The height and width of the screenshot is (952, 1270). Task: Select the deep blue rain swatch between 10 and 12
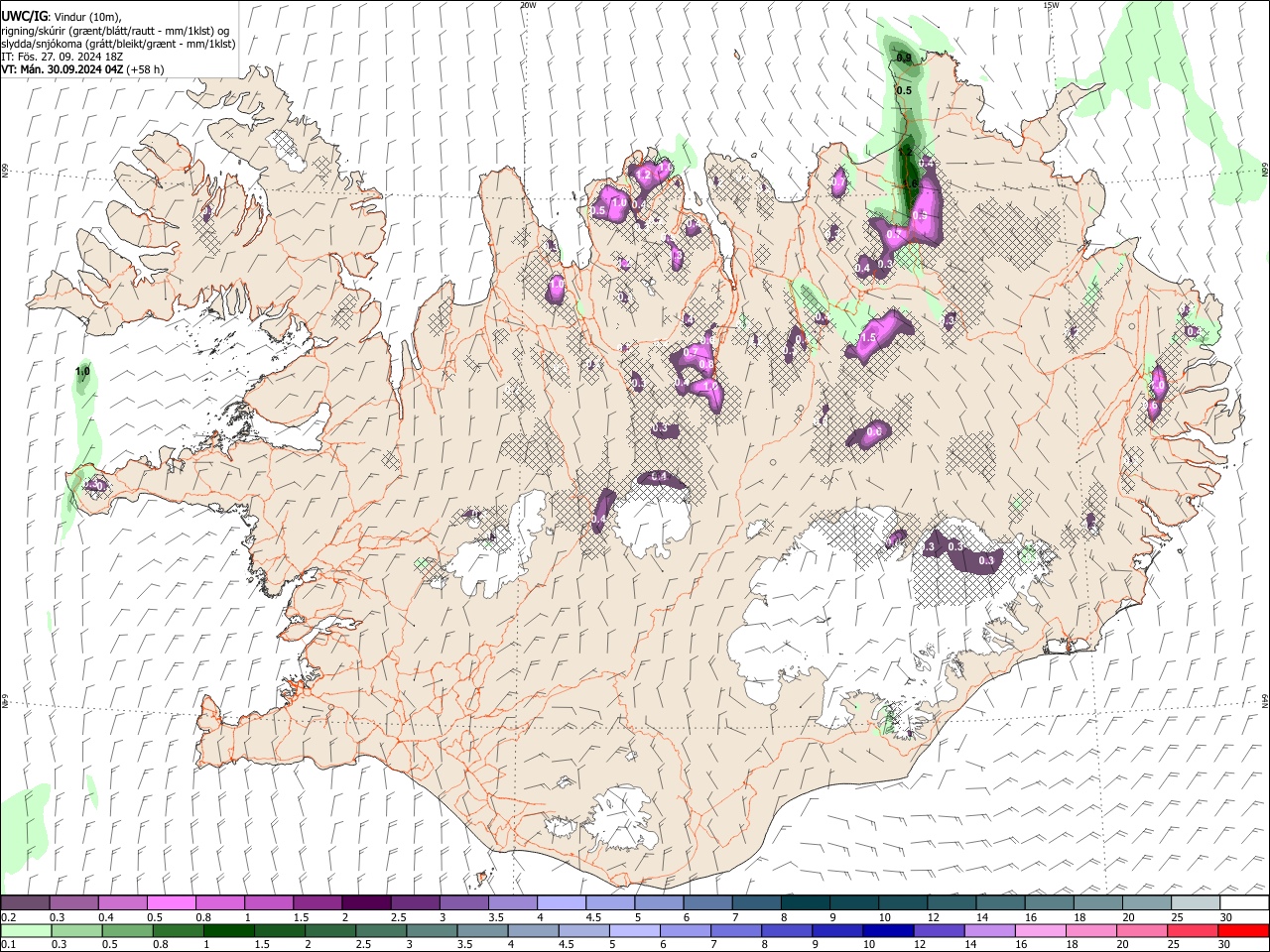(x=886, y=930)
